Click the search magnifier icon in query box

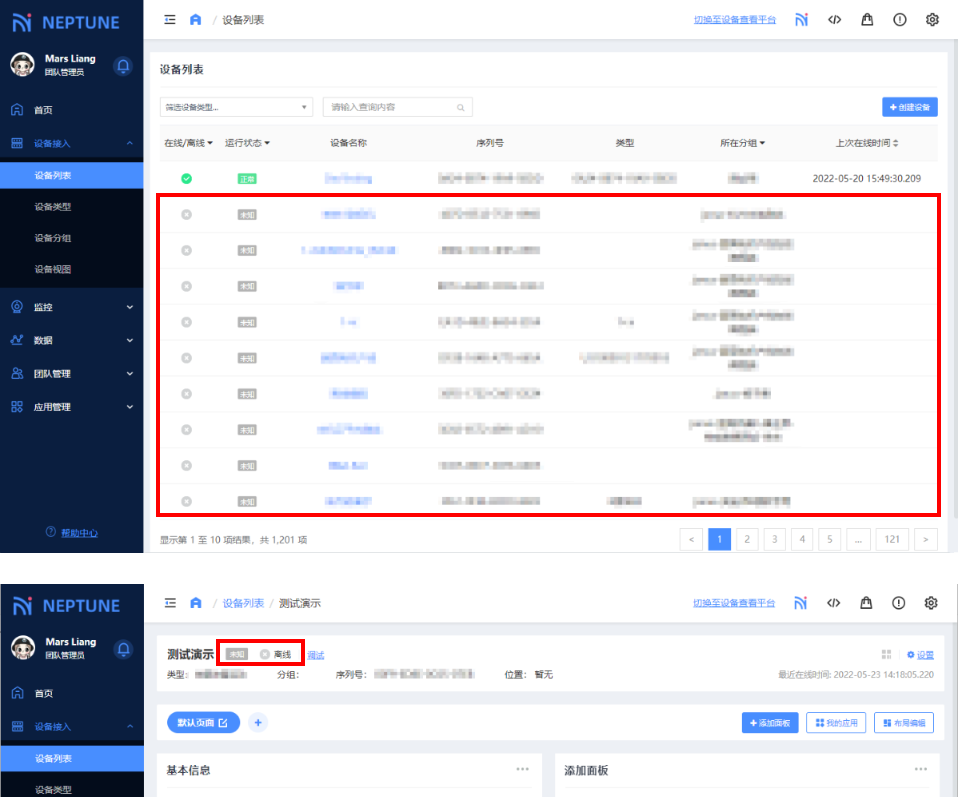click(x=460, y=107)
